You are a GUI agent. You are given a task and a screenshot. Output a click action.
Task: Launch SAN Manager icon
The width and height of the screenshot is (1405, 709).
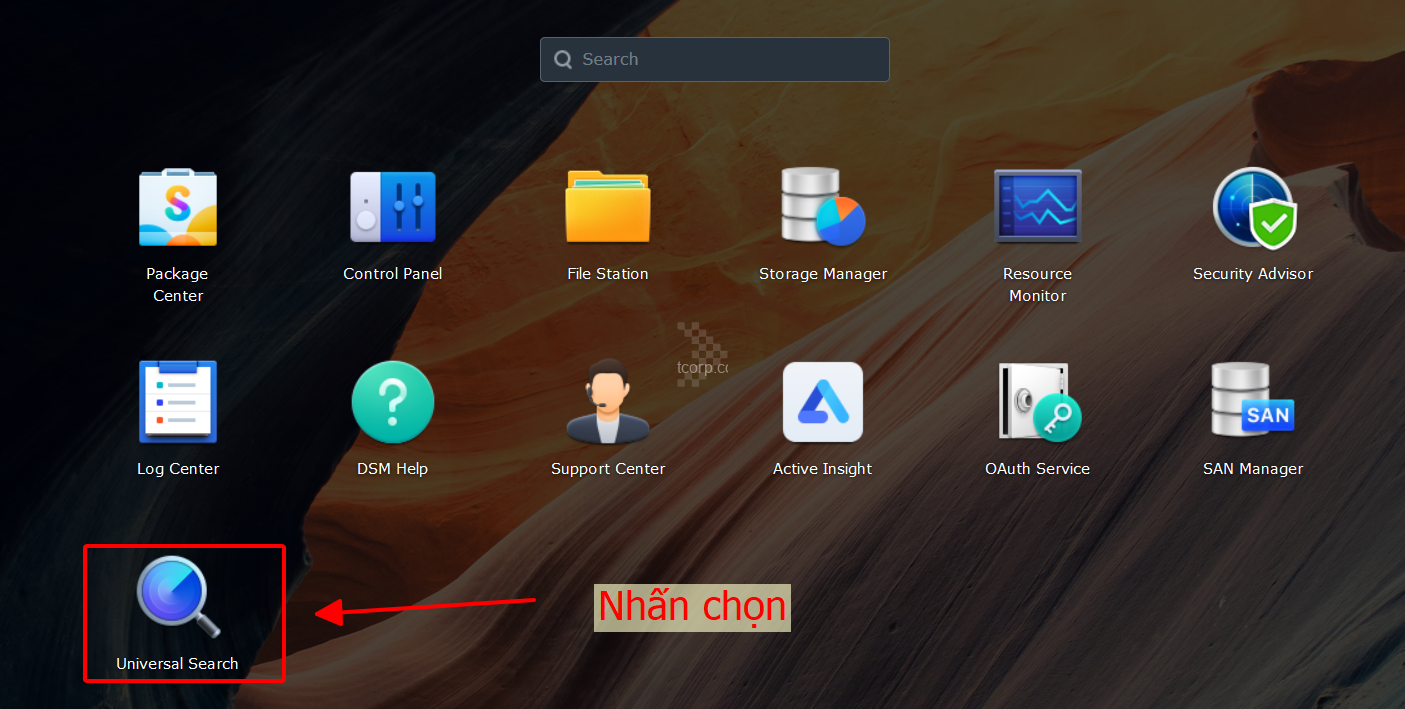coord(1253,402)
